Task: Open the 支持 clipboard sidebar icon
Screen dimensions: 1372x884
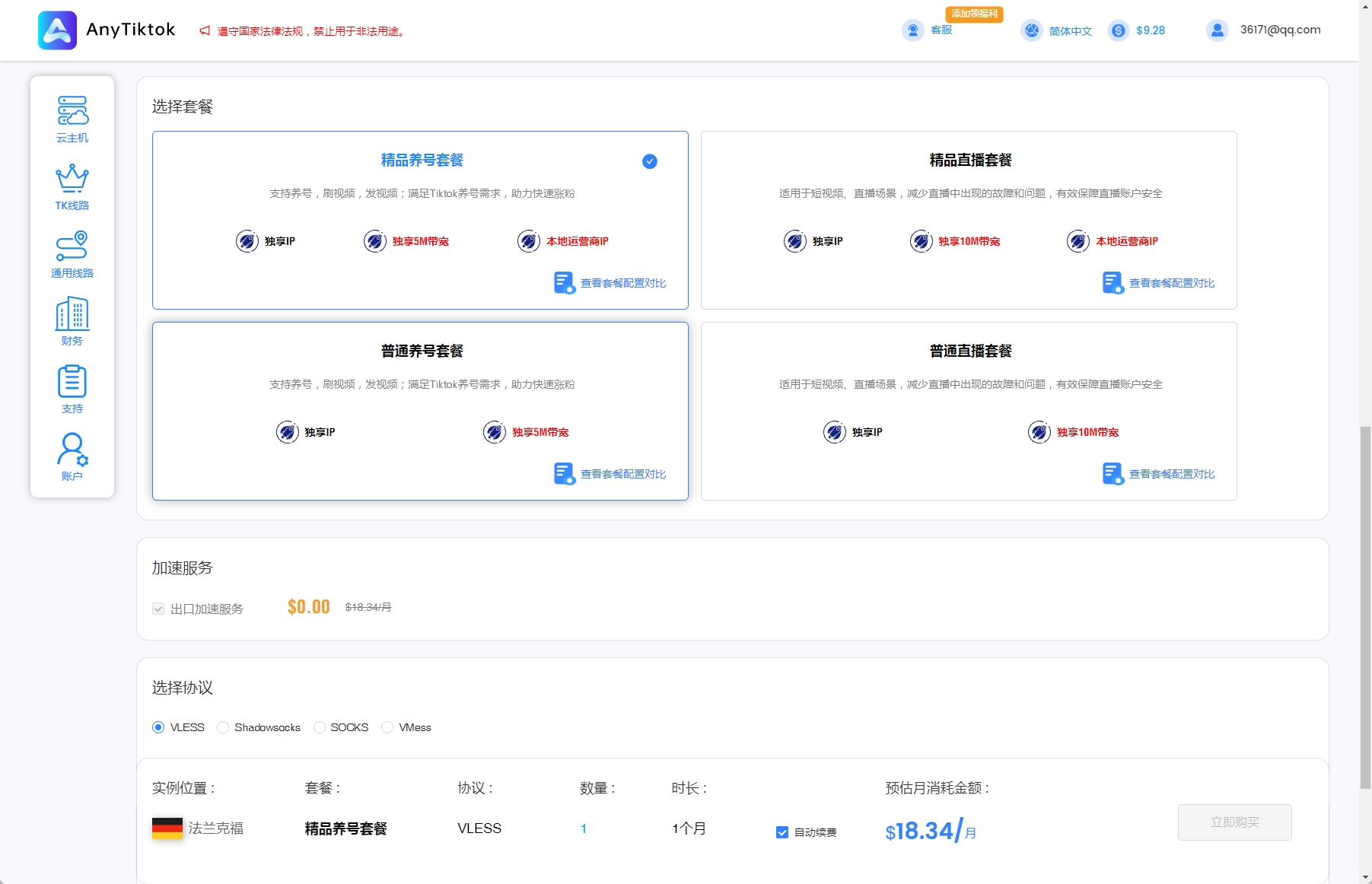Action: tap(72, 381)
